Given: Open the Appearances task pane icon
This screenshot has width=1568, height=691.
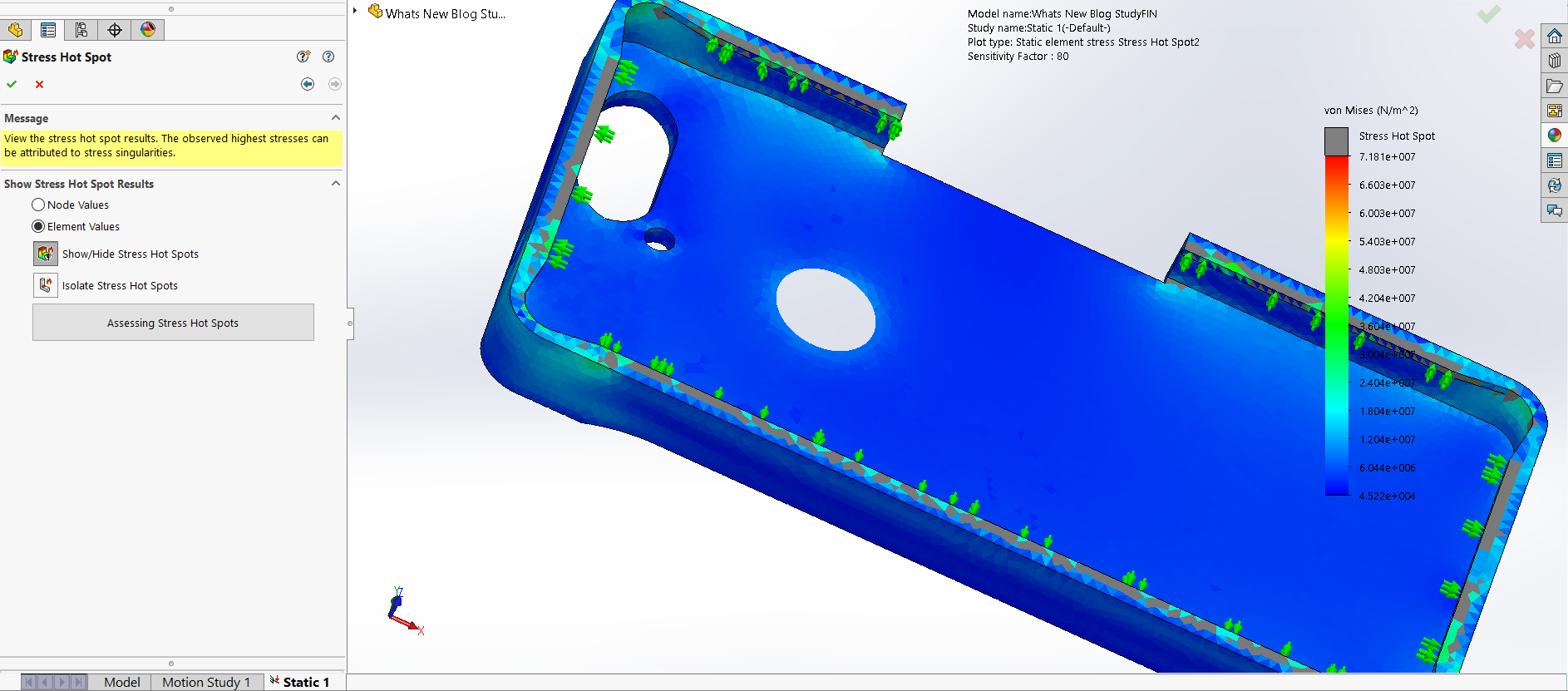Looking at the screenshot, I should 1554,135.
